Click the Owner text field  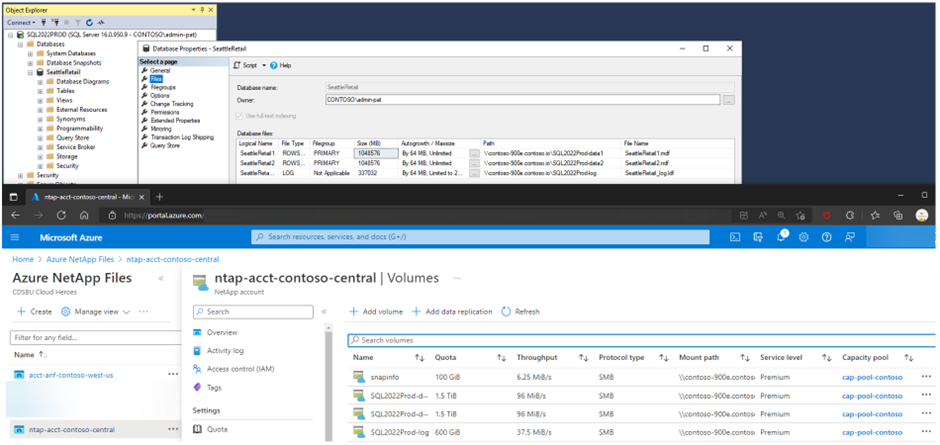pyautogui.click(x=523, y=100)
